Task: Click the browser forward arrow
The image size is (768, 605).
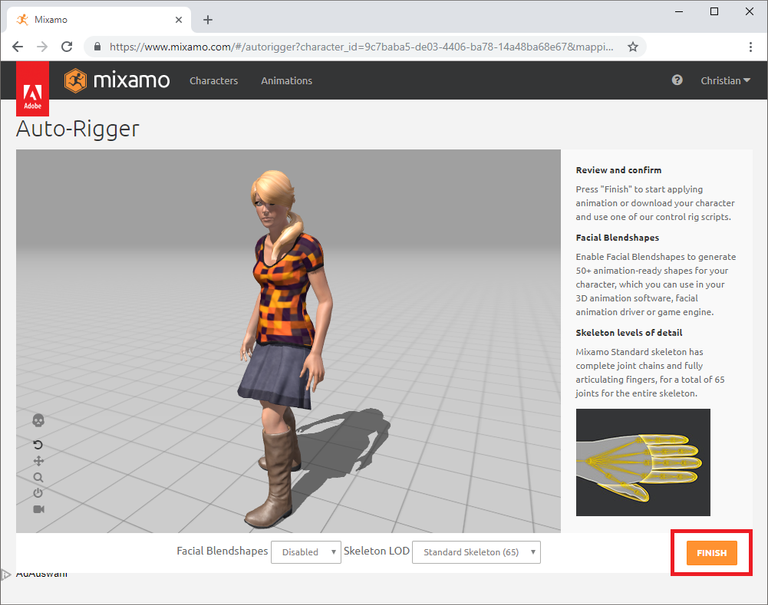Action: click(42, 47)
